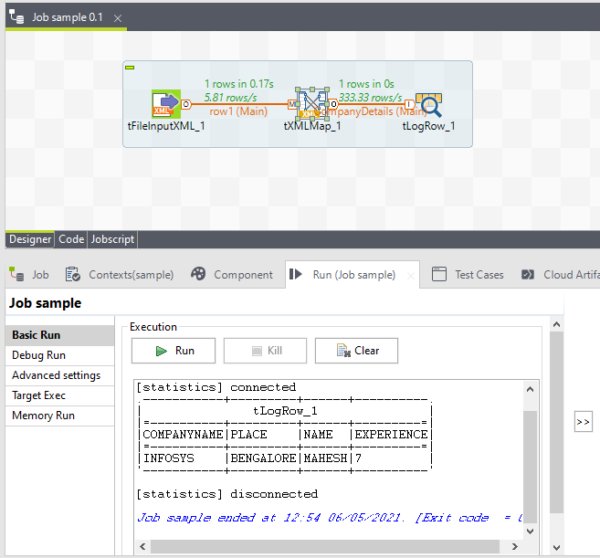Collapse the subjob using the minus icon
Image resolution: width=600 pixels, height=558 pixels.
click(x=130, y=67)
